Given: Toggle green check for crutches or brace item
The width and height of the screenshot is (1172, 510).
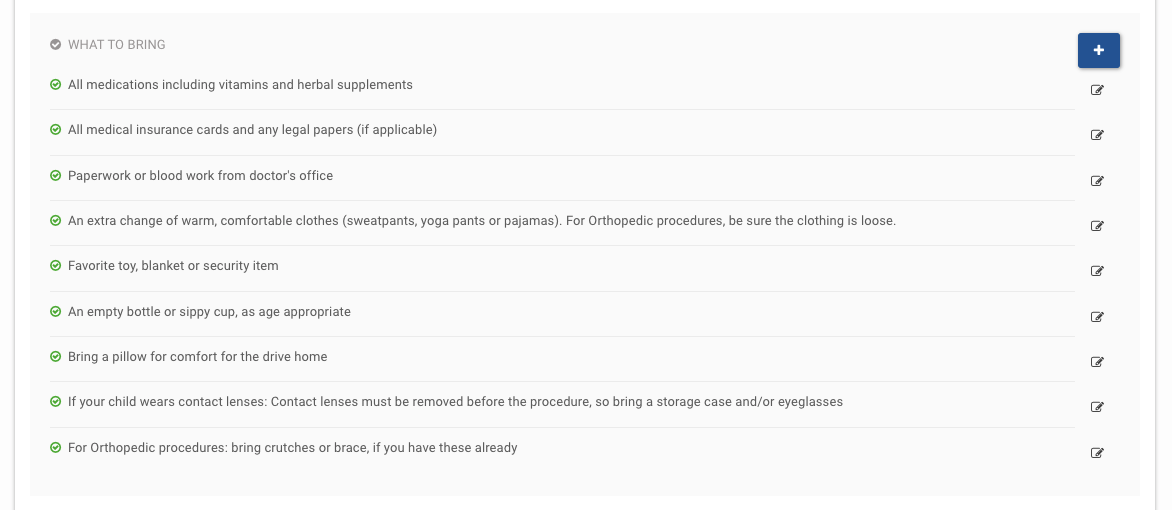Looking at the screenshot, I should click(56, 448).
